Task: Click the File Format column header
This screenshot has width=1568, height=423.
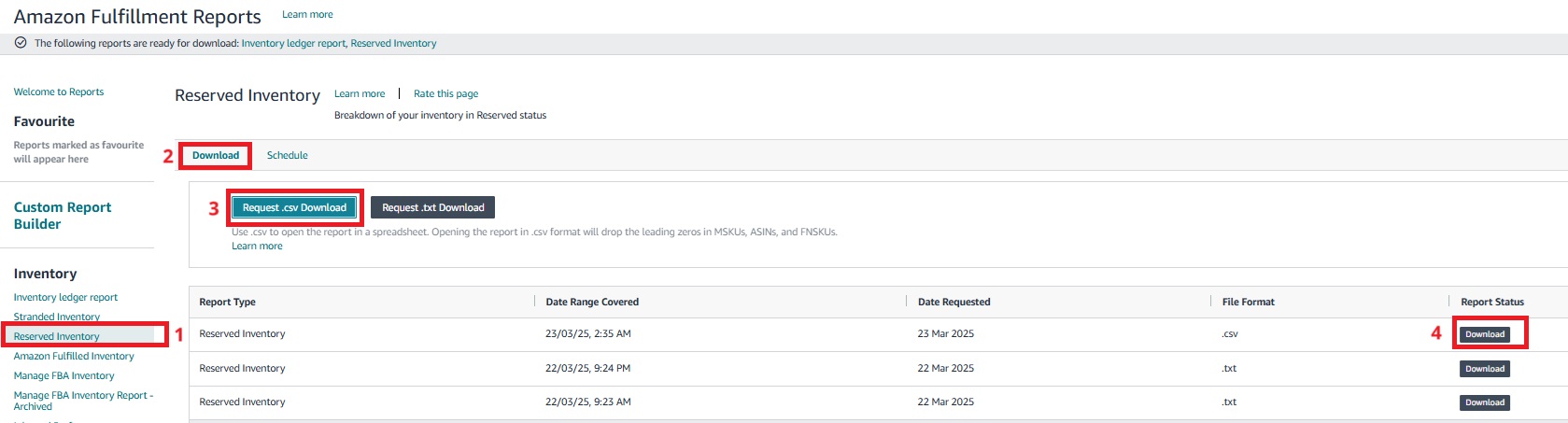Action: (x=1248, y=303)
